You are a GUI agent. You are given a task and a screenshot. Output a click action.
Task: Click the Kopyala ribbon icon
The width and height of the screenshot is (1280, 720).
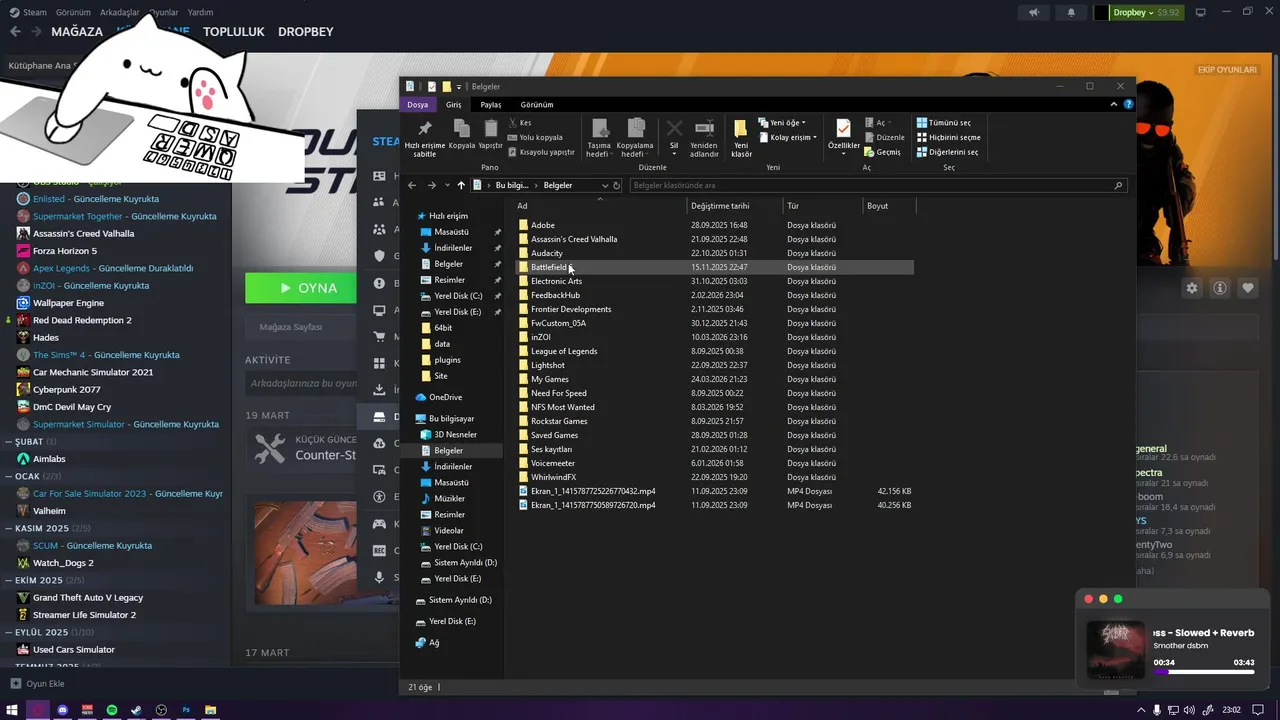coord(462,134)
